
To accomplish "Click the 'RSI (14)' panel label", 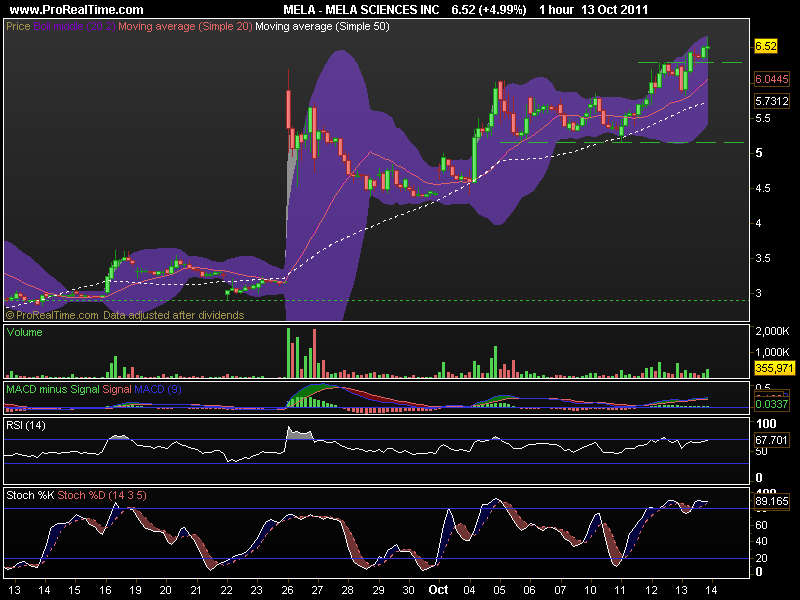I will (26, 425).
